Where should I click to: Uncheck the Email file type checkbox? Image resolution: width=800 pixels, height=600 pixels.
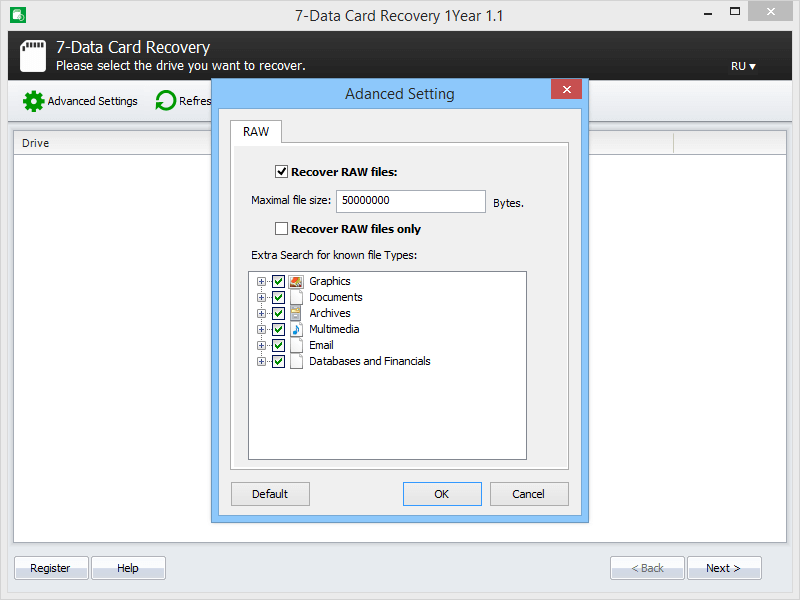point(278,345)
